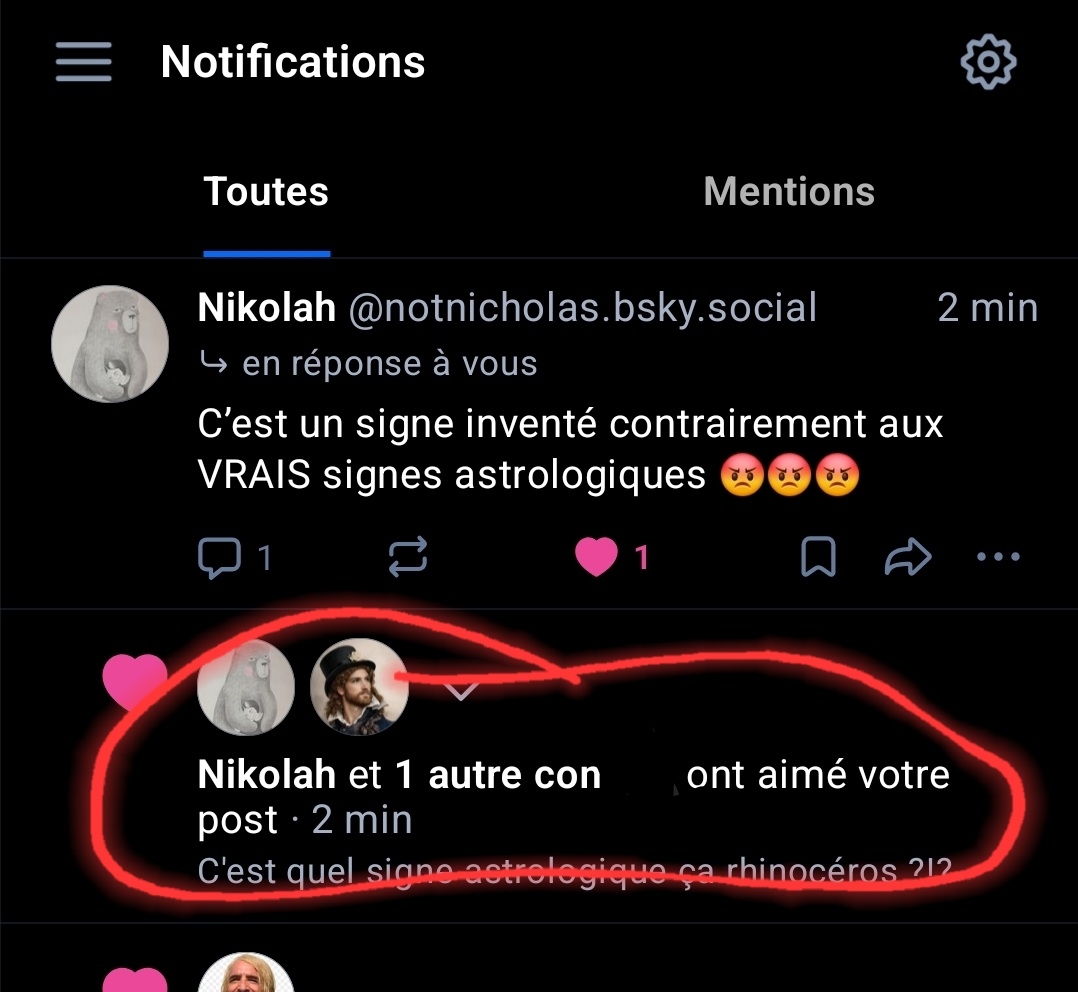Open more options on Nikolah's reply
Viewport: 1078px width, 992px height.
pyautogui.click(x=998, y=558)
